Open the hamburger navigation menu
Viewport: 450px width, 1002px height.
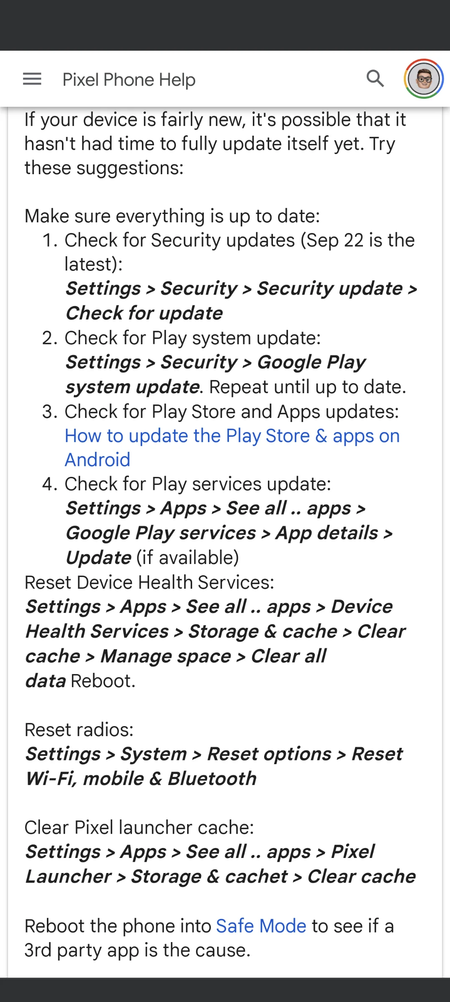32,79
